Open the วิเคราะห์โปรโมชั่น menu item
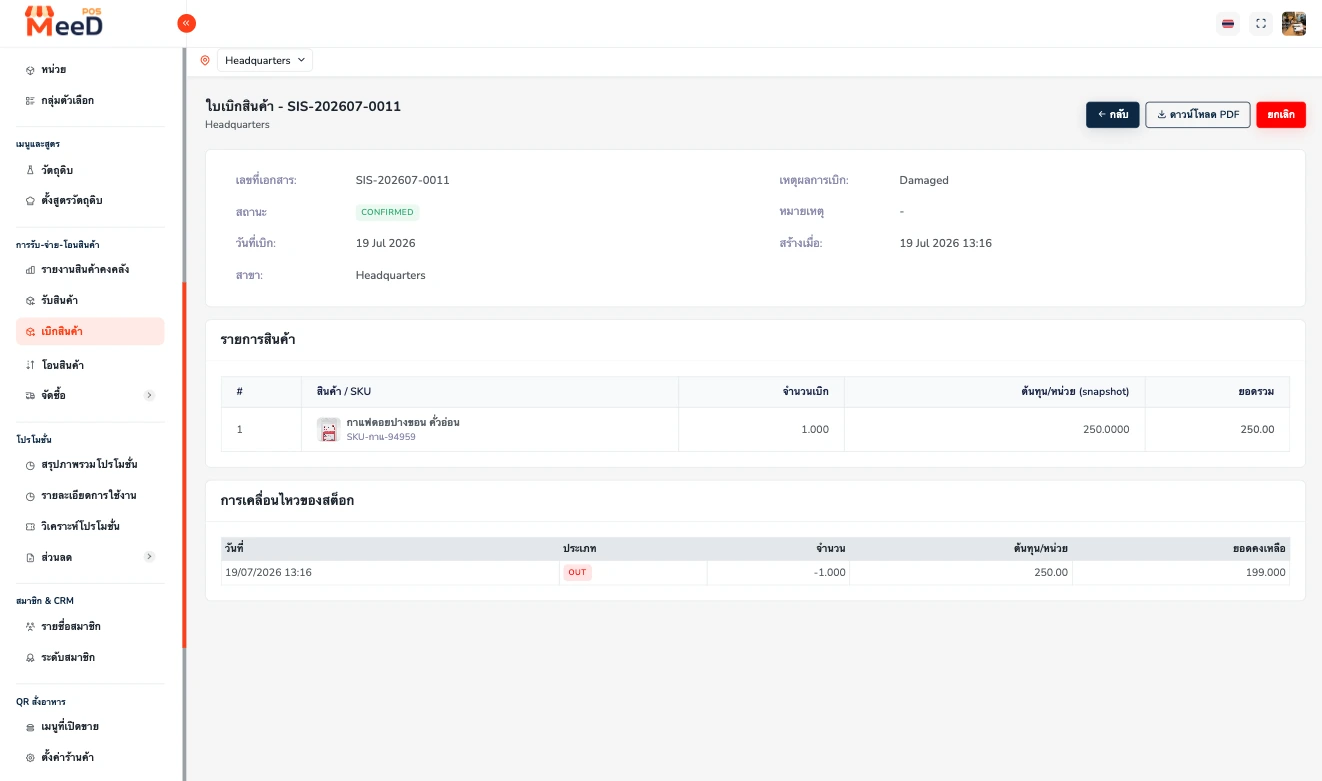 click(90, 526)
